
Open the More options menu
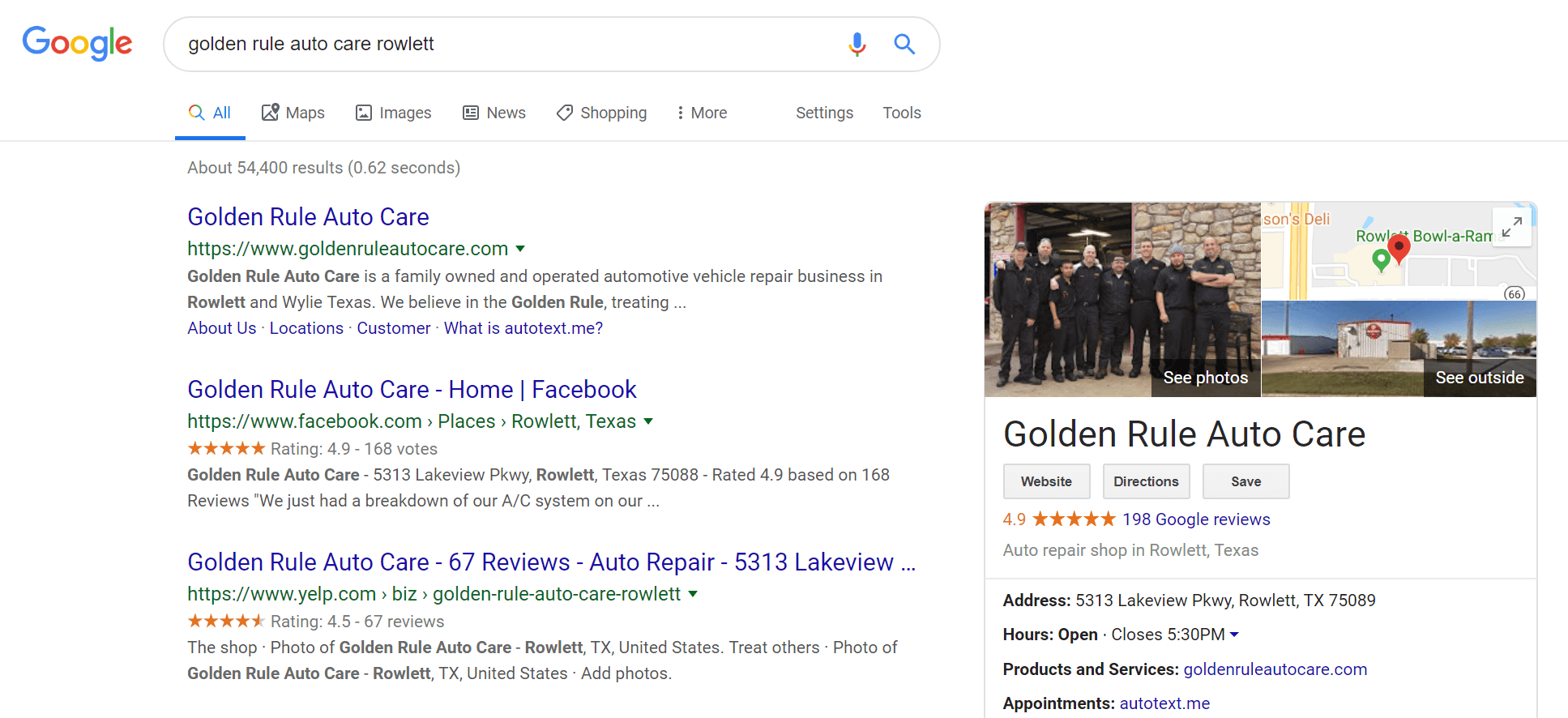coord(702,113)
